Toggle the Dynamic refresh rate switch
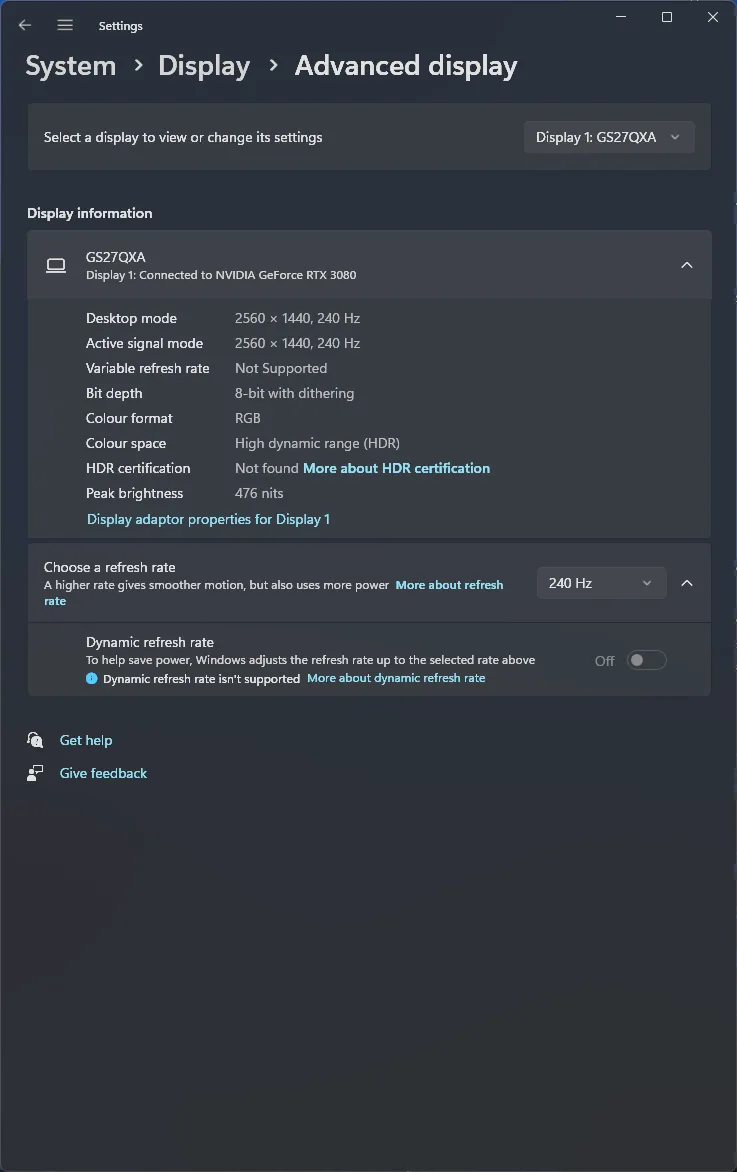 [x=647, y=660]
